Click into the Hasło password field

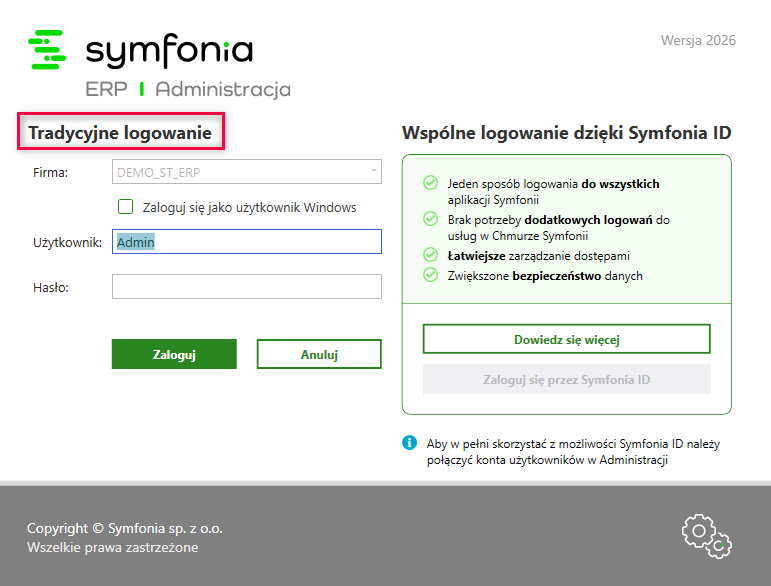click(247, 287)
